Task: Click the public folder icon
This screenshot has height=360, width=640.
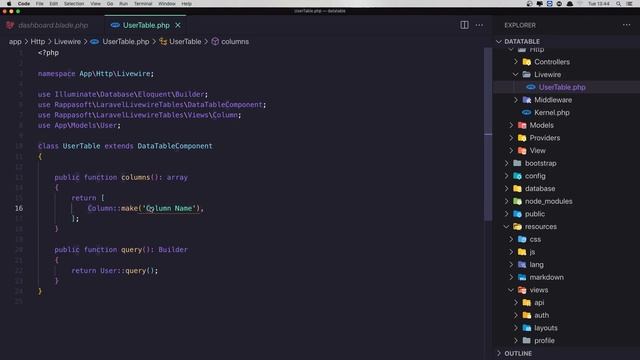Action: pyautogui.click(x=518, y=213)
